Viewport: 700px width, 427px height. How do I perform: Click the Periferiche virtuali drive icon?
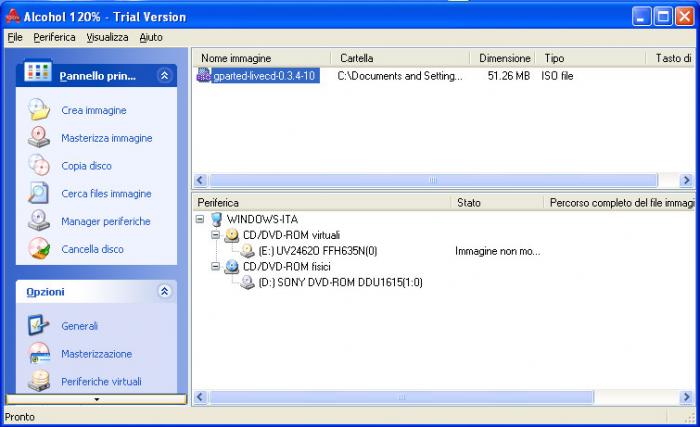coord(39,381)
